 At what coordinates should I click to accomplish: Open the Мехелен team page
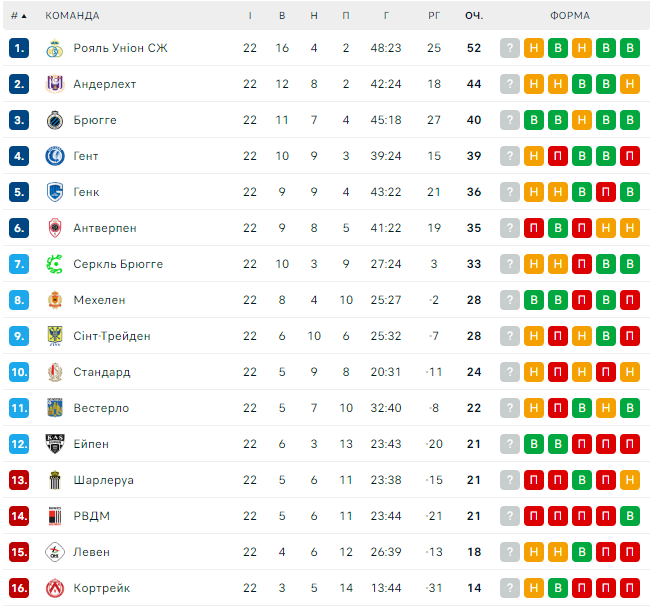[99, 300]
